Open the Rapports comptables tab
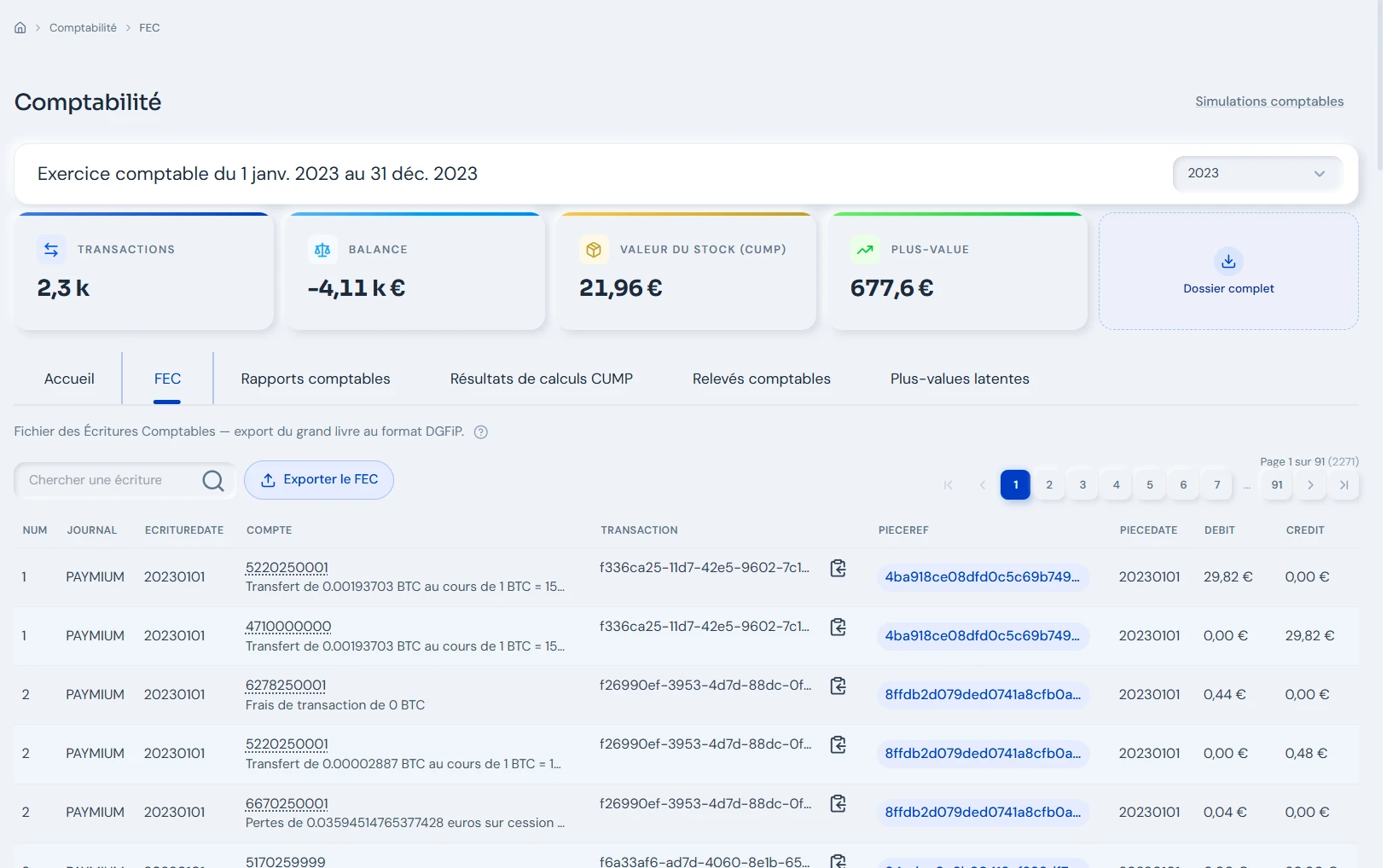The height and width of the screenshot is (868, 1387). (316, 379)
